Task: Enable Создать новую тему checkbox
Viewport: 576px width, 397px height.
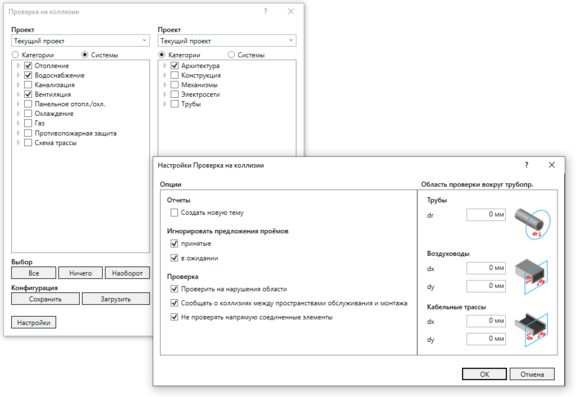Action: (174, 213)
